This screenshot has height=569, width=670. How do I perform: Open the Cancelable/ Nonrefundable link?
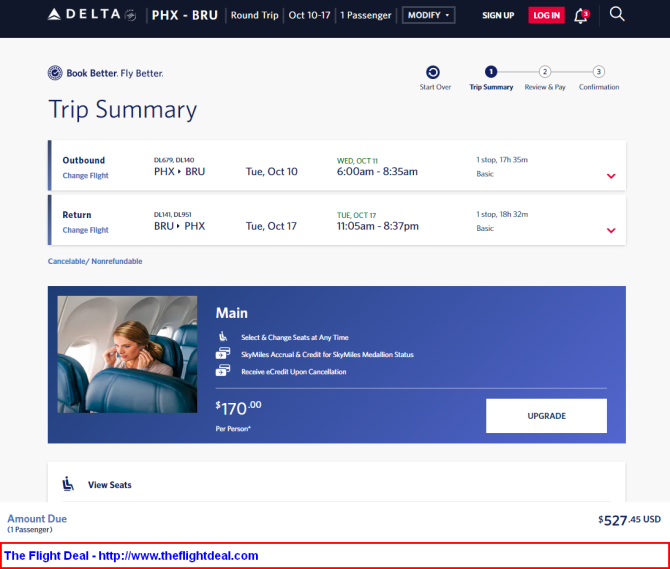click(x=95, y=261)
